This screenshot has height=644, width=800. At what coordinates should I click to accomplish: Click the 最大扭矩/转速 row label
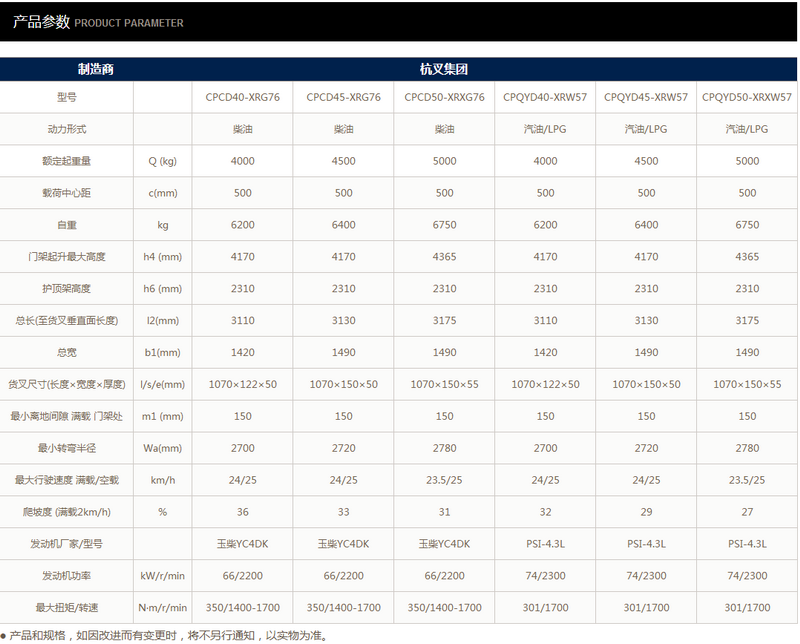[67, 607]
